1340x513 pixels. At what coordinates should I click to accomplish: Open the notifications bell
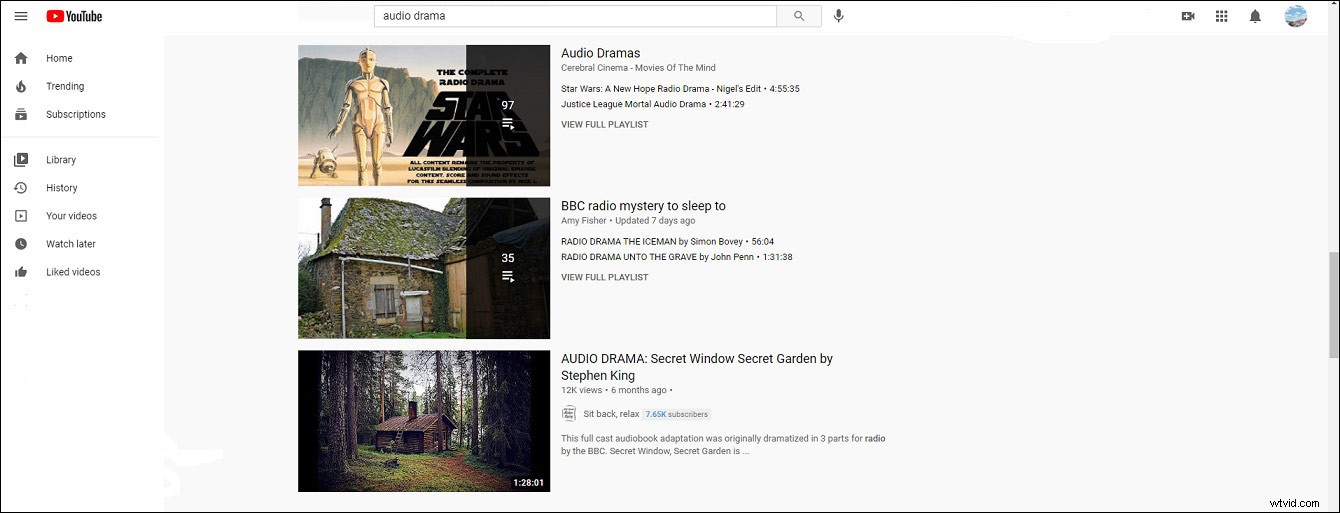(1255, 16)
